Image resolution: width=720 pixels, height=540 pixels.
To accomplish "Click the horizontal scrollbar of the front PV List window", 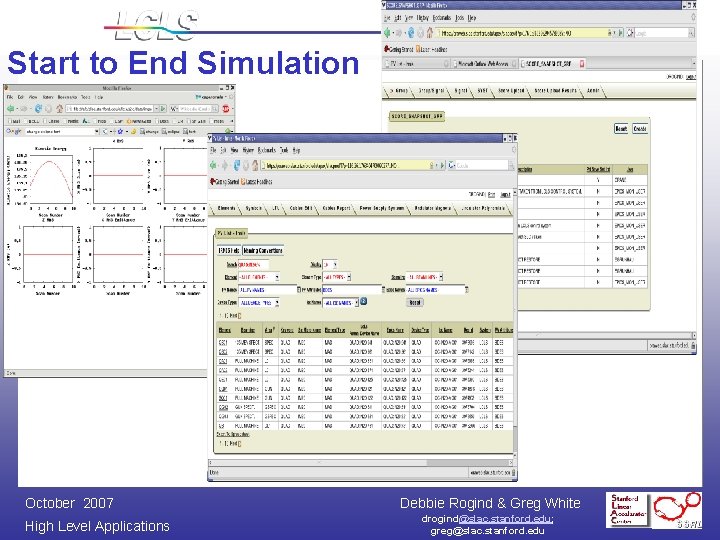I will coord(360,462).
